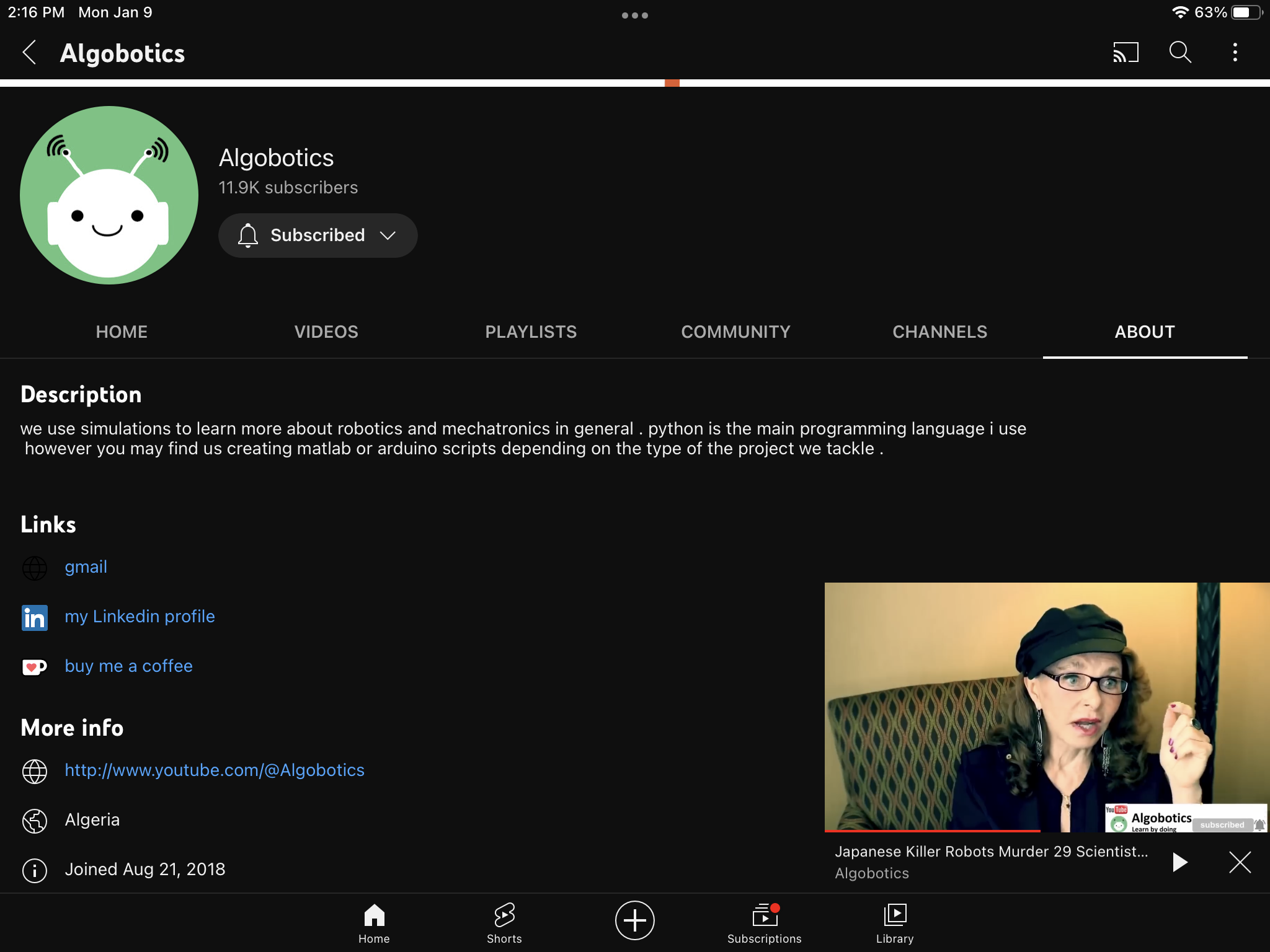Open Subscriptions in bottom navigation
The height and width of the screenshot is (952, 1270).
point(765,923)
